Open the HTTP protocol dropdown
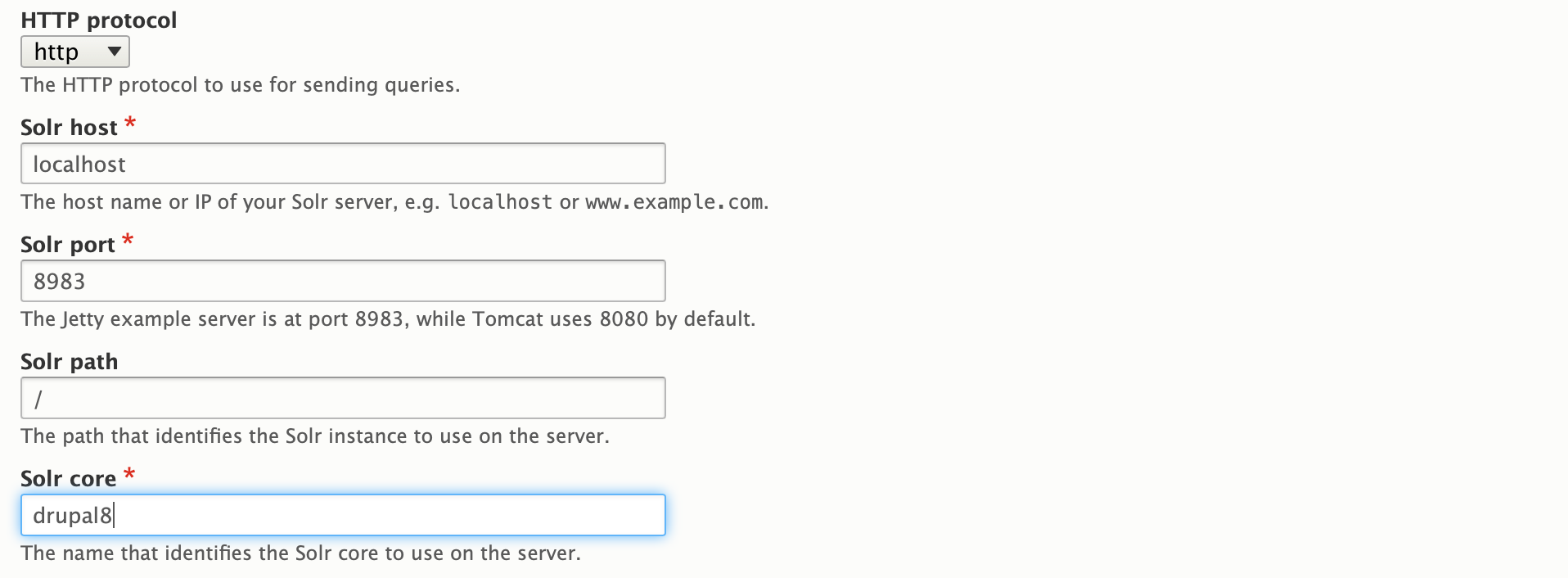1568x578 pixels. (x=74, y=52)
